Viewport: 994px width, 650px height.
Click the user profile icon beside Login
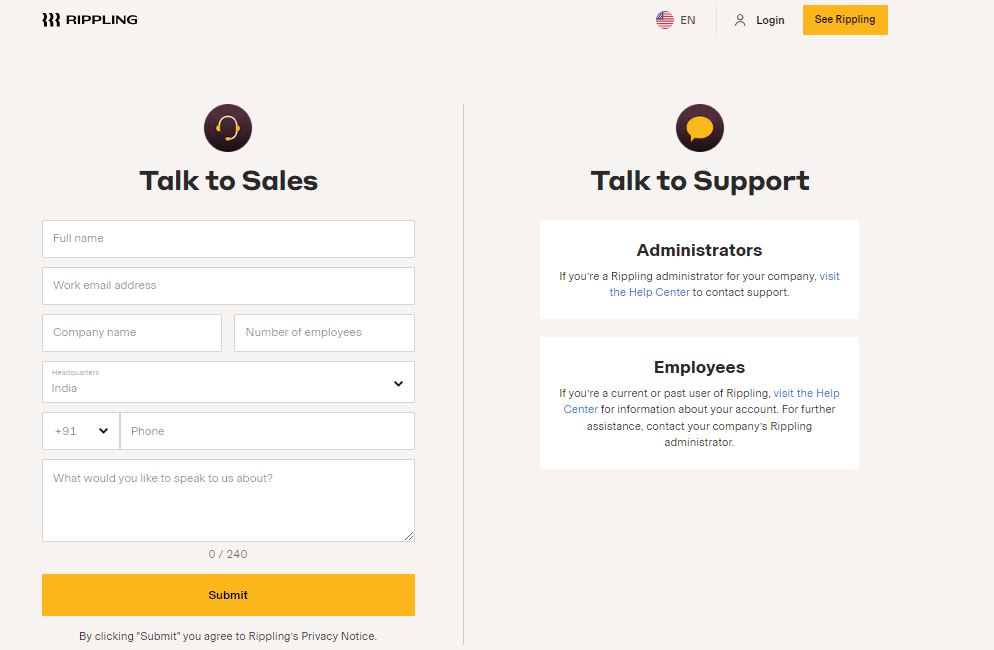point(740,20)
